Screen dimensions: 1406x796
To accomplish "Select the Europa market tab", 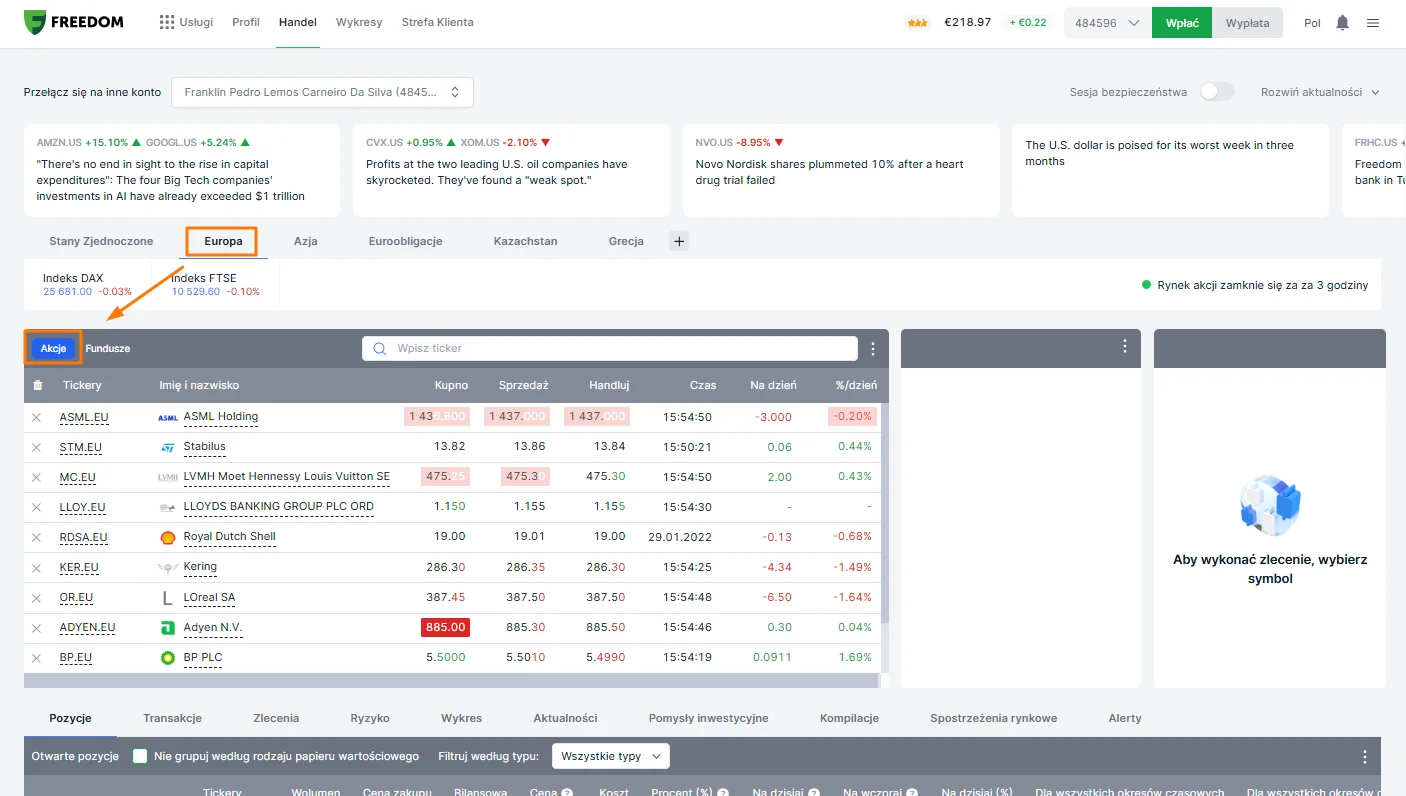I will 223,241.
